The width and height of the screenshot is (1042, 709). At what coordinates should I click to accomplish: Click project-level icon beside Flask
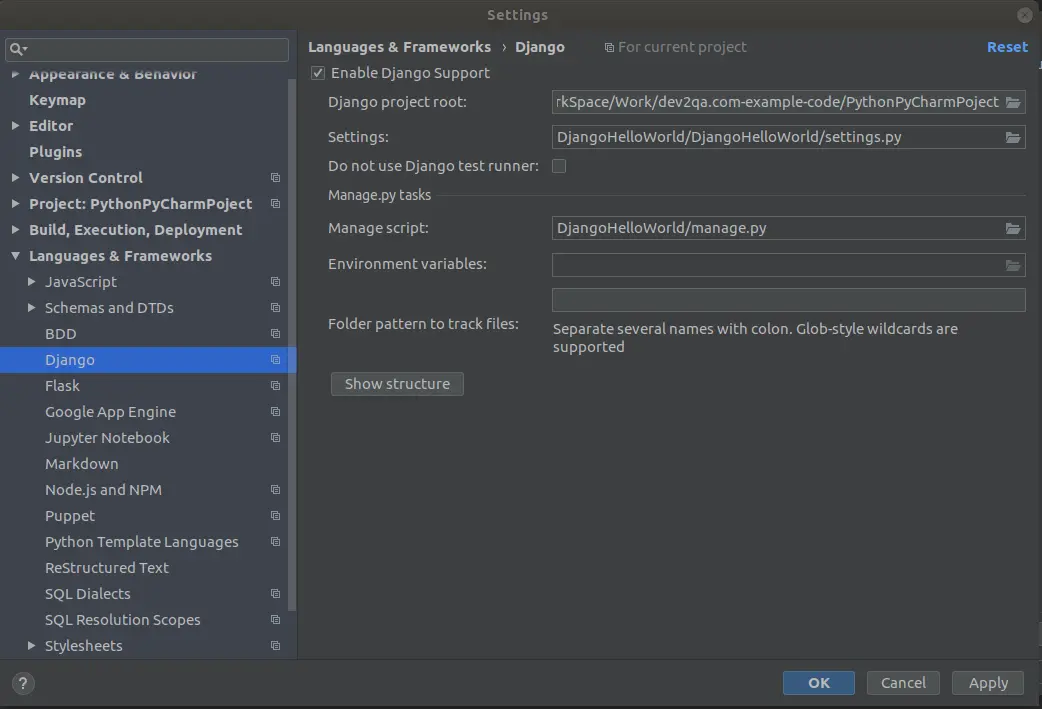pos(275,385)
